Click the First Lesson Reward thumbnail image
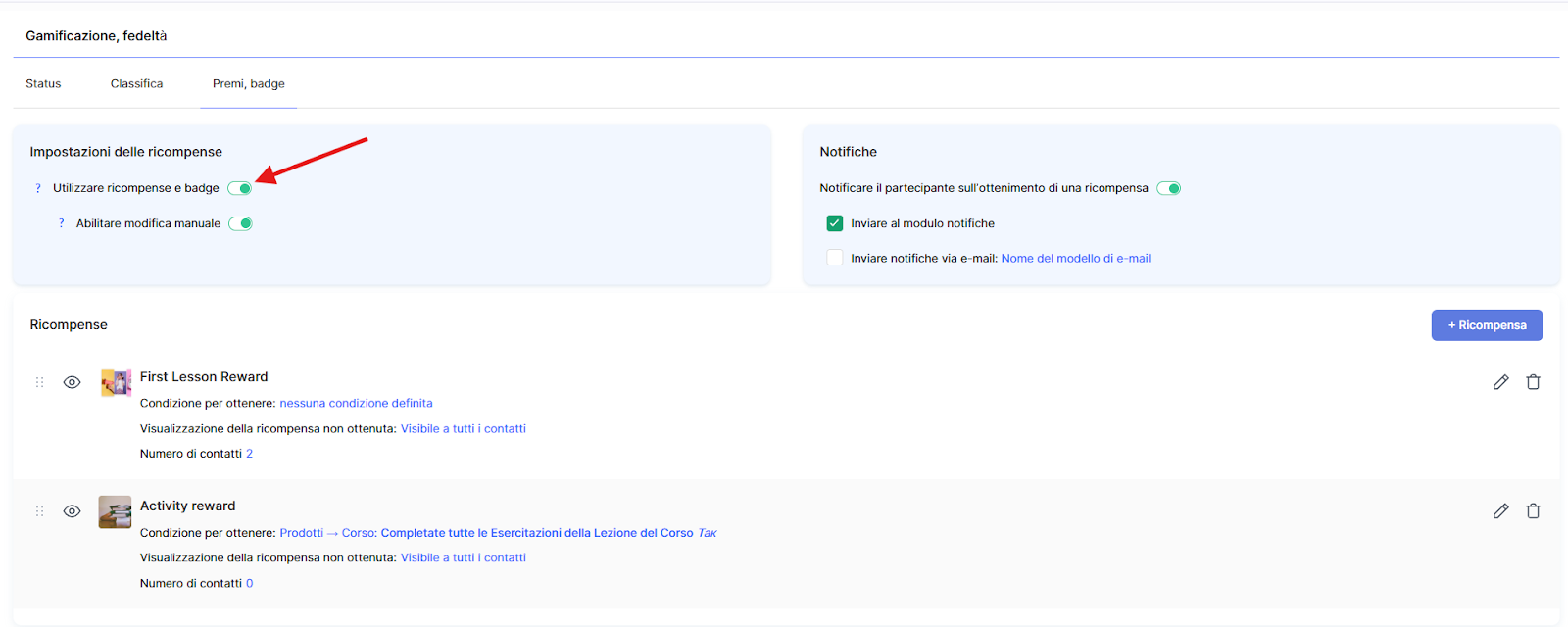Image resolution: width=1568 pixels, height=627 pixels. tap(116, 382)
